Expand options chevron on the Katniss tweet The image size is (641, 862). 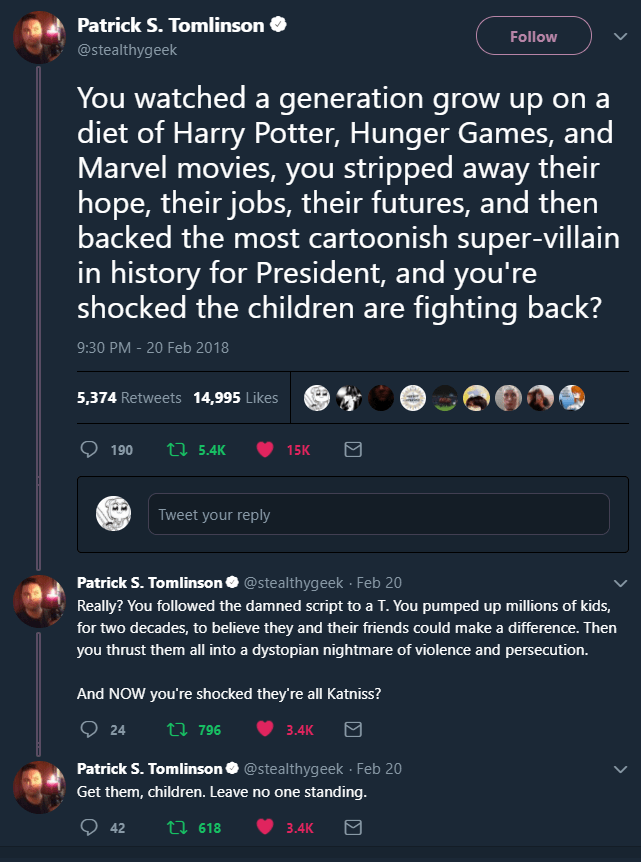[x=619, y=583]
